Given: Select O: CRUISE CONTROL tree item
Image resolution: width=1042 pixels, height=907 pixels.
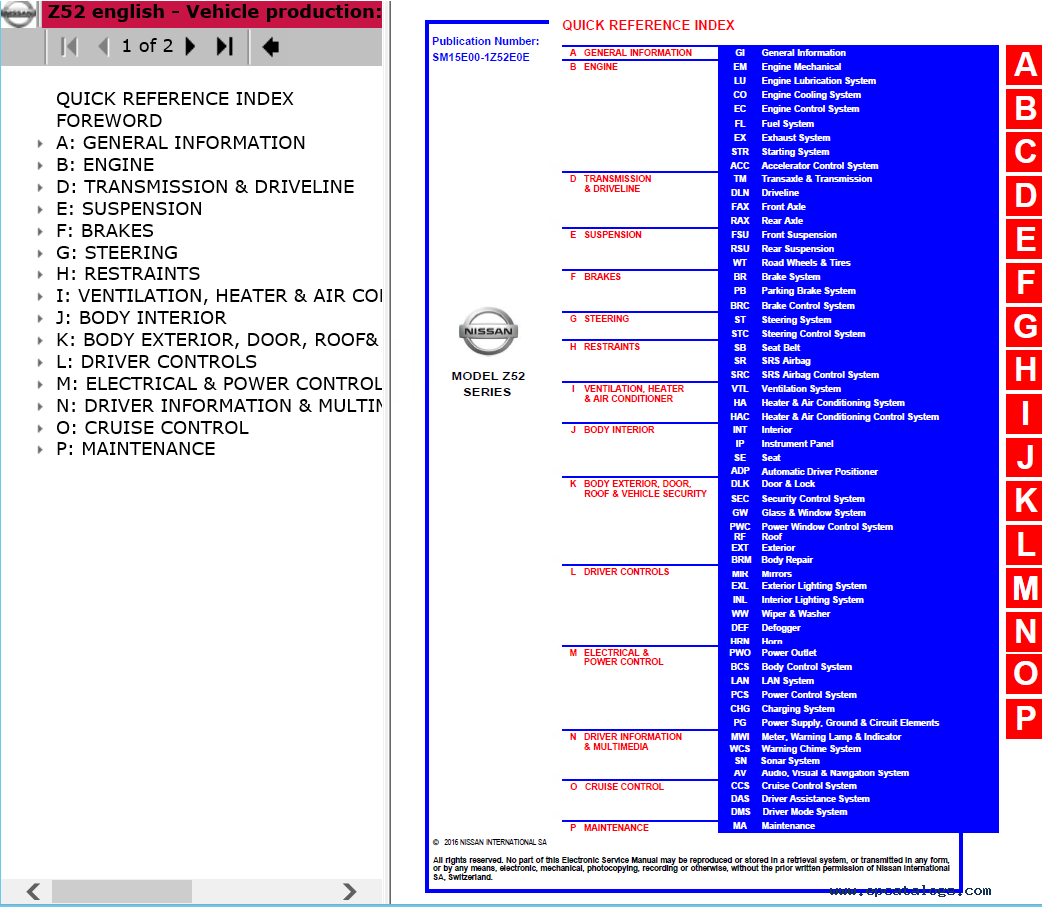Looking at the screenshot, I should tap(152, 427).
